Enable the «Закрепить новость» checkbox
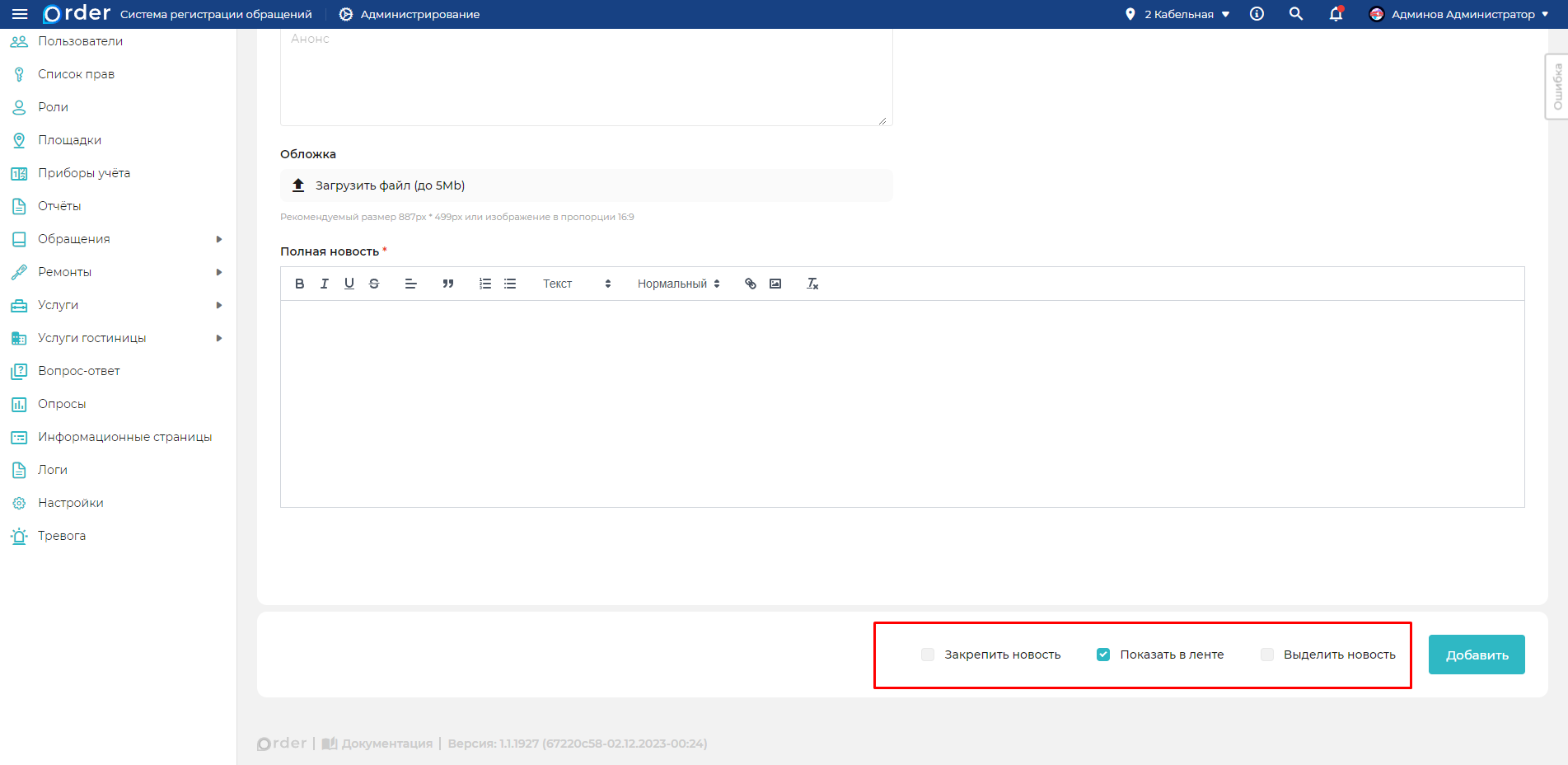The image size is (1568, 765). coord(928,655)
